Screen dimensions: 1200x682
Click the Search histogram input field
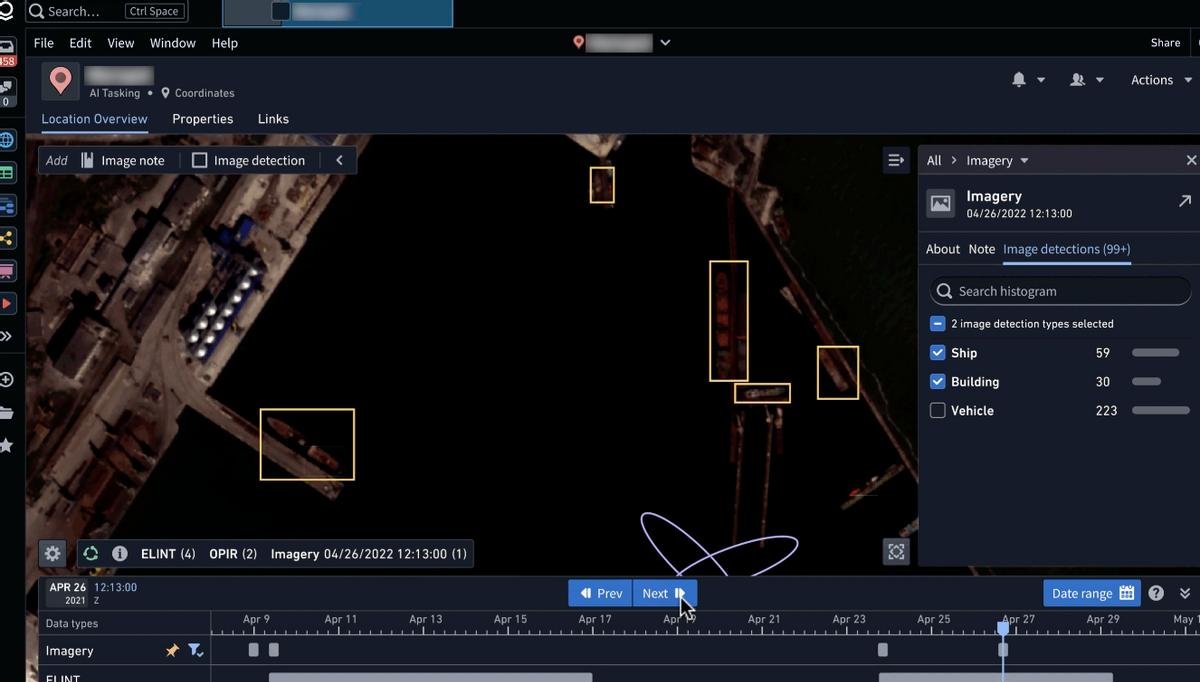tap(1060, 291)
